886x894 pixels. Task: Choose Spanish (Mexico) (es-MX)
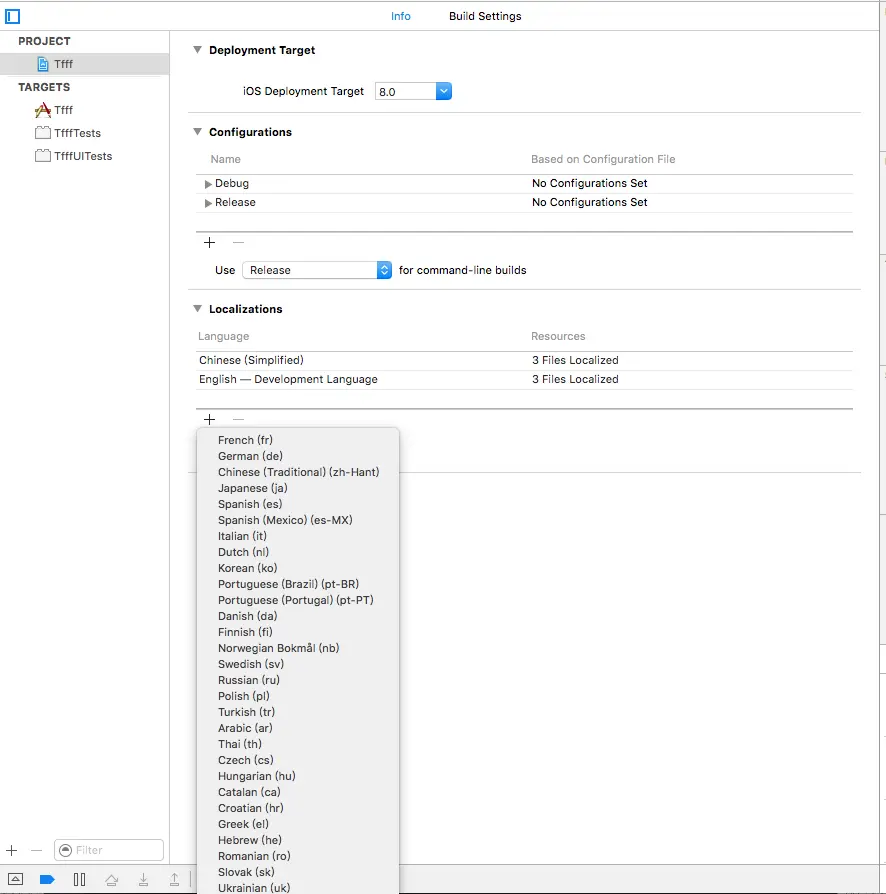[298, 520]
